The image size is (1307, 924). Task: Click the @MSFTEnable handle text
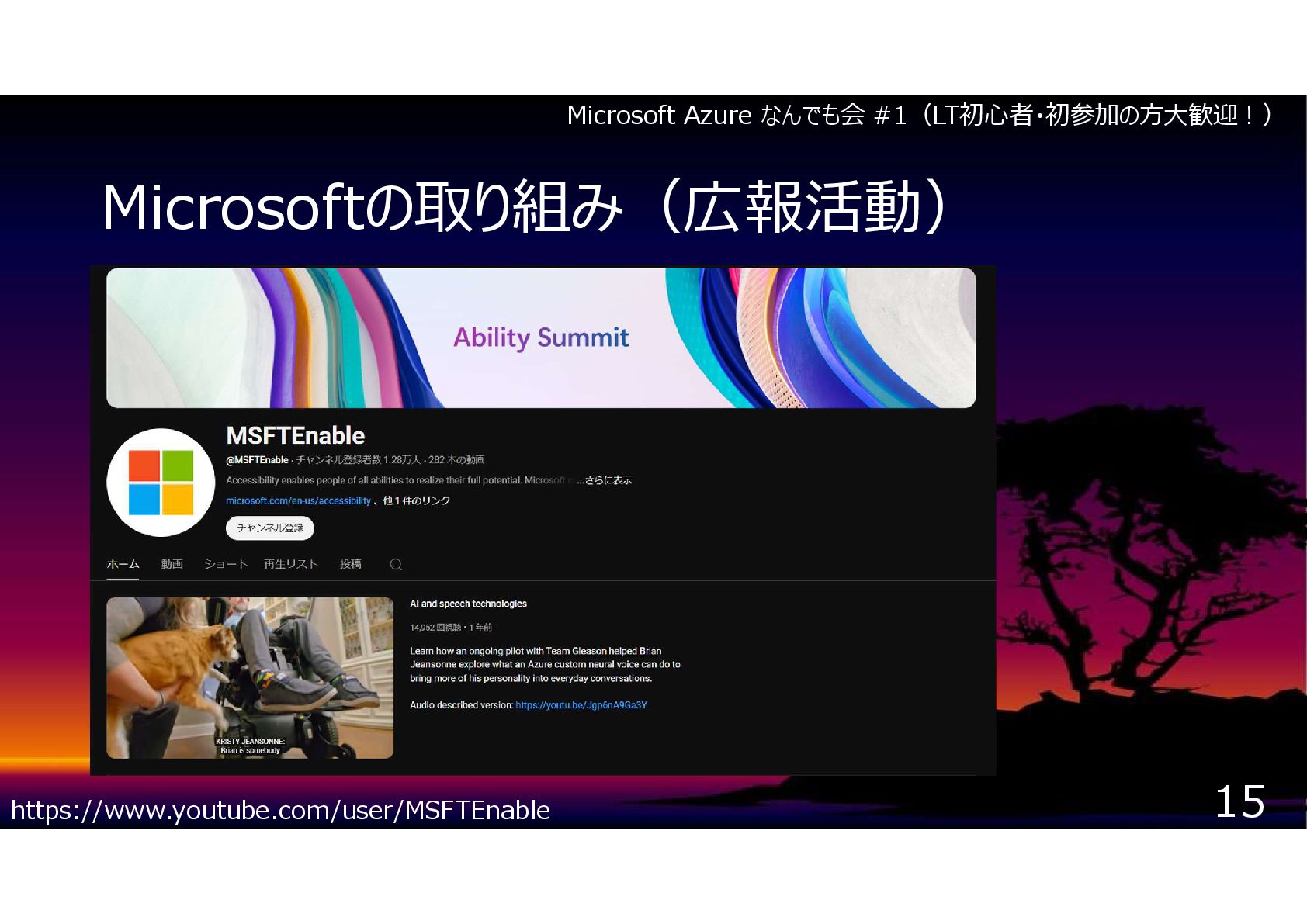[x=257, y=460]
